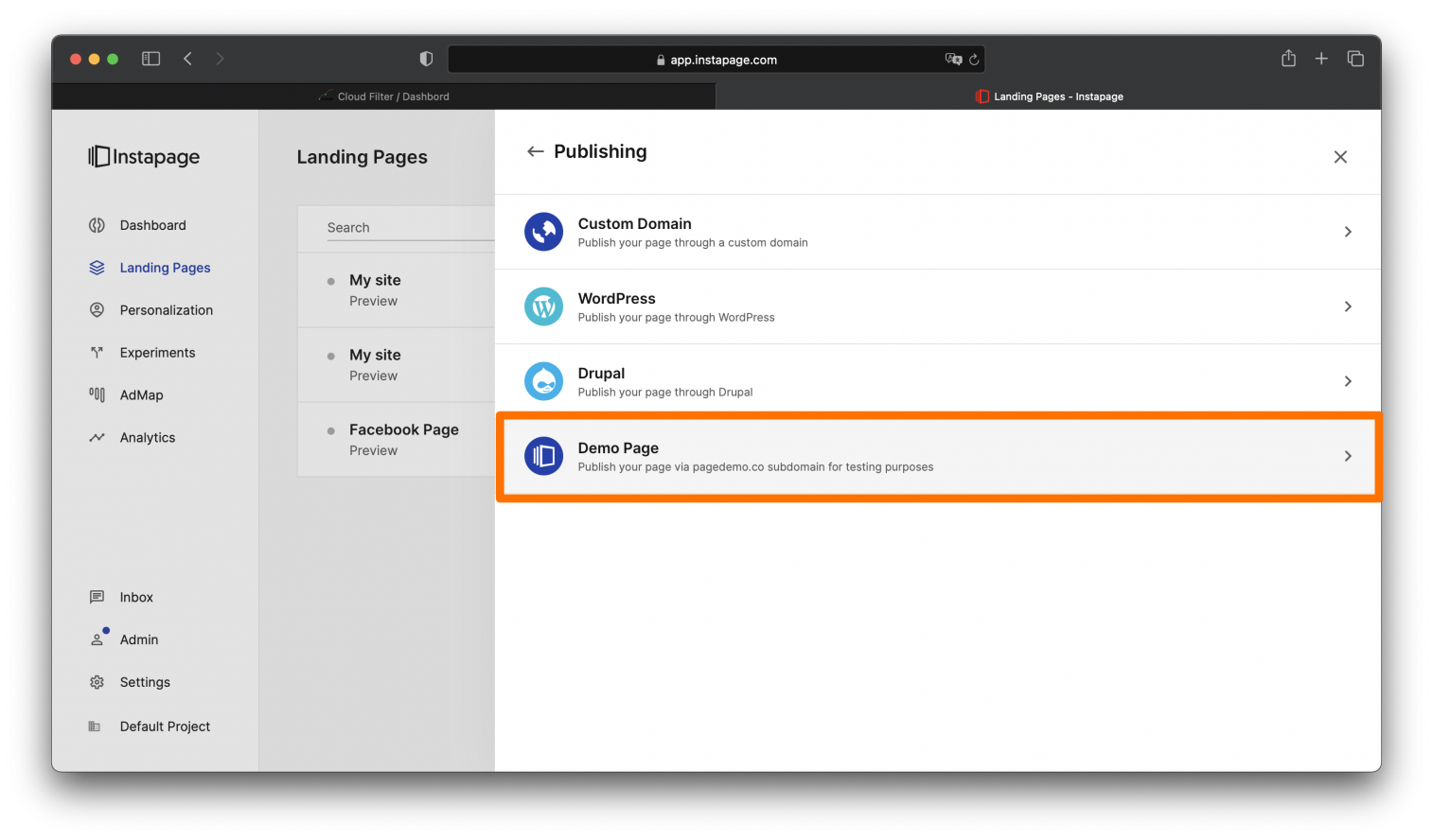Viewport: 1433px width, 840px height.
Task: Expand the WordPress chevron
Action: click(x=1348, y=306)
